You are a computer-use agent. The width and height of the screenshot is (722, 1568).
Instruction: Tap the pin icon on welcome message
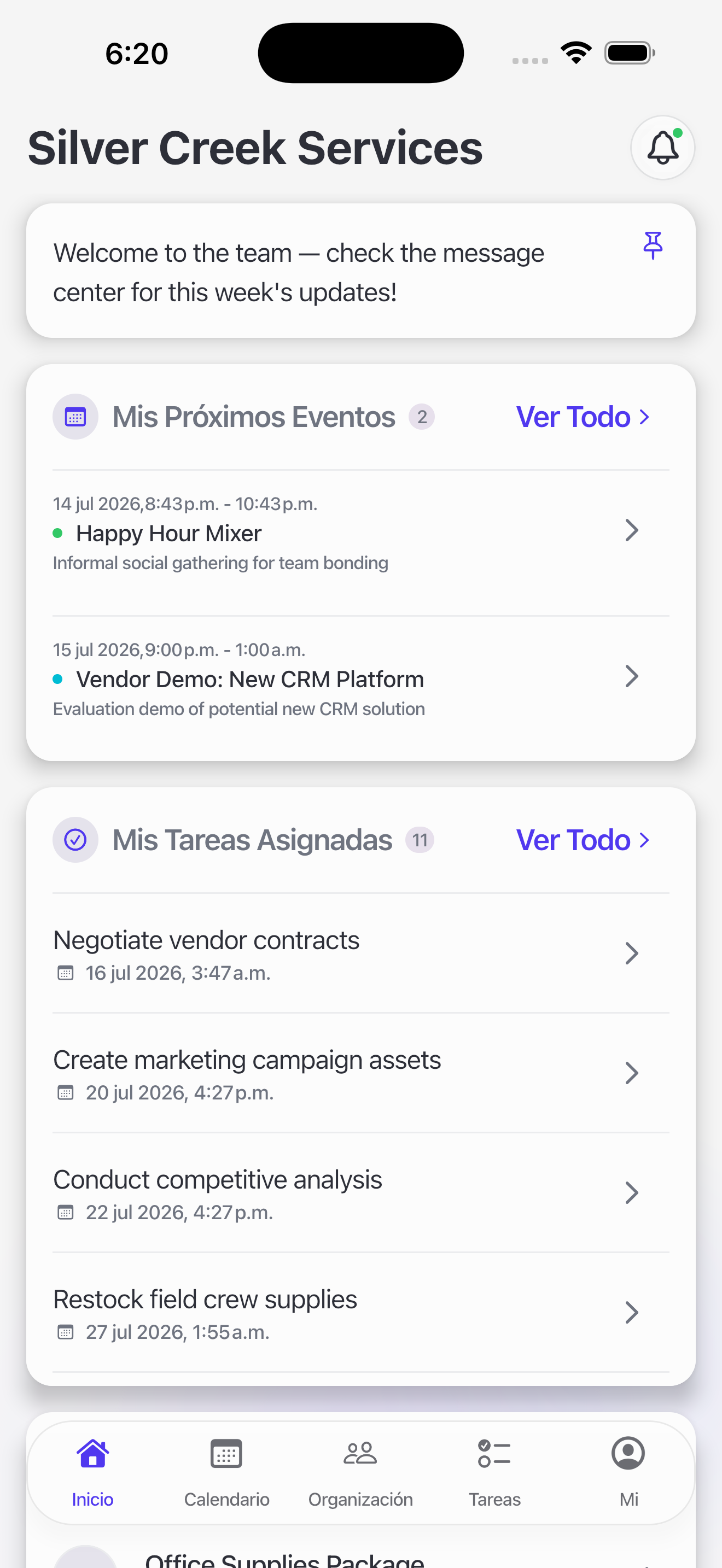click(653, 245)
